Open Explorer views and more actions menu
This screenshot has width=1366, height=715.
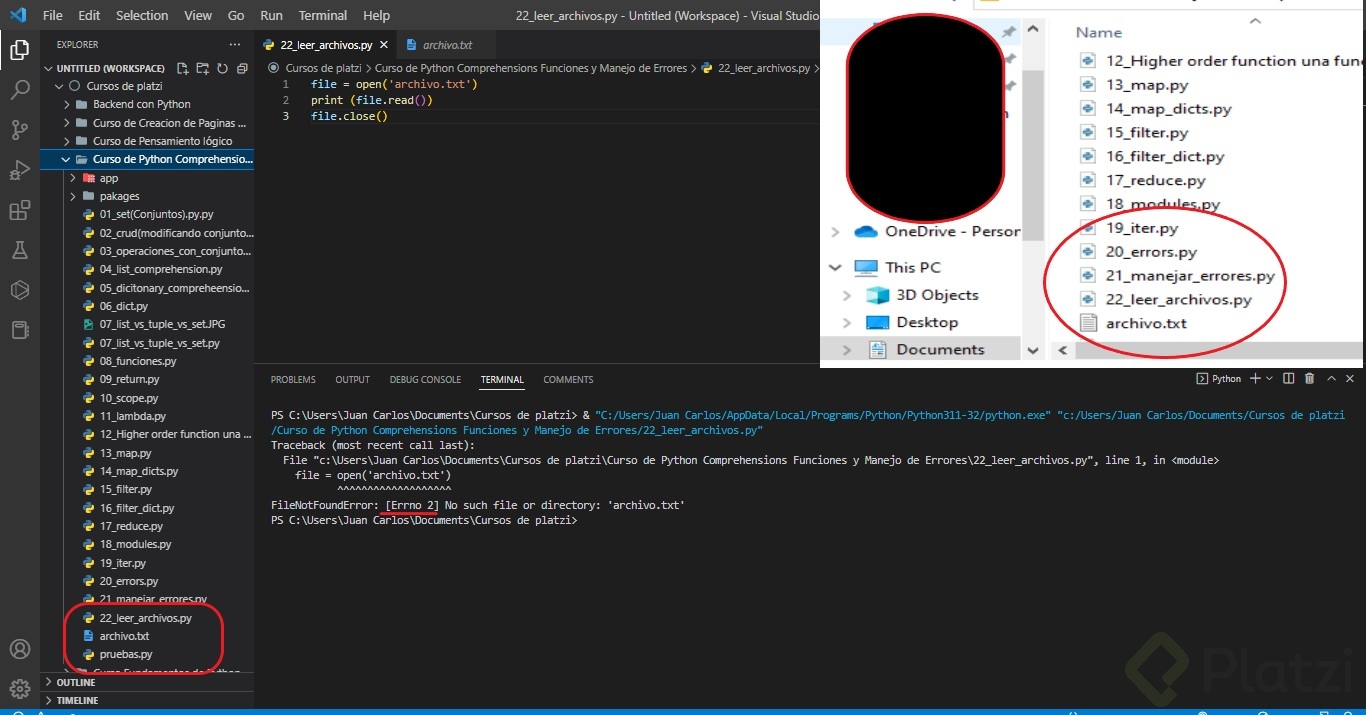pos(235,44)
